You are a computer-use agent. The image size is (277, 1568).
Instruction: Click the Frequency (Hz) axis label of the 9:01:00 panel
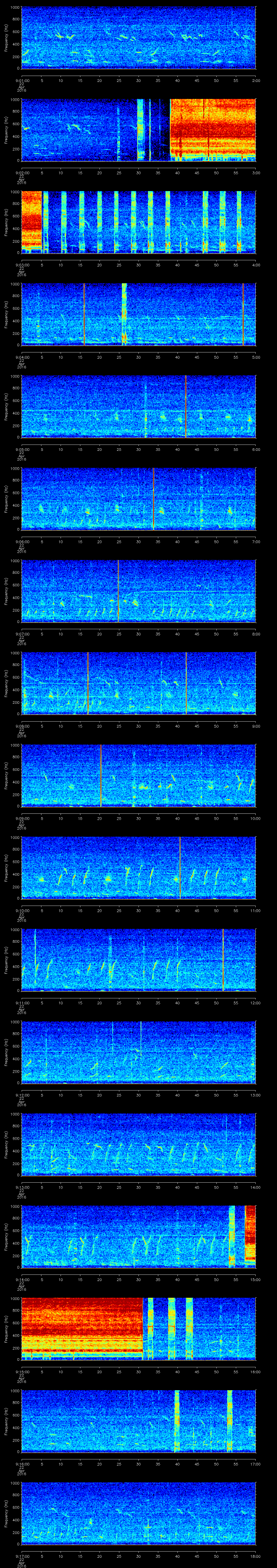[6, 38]
